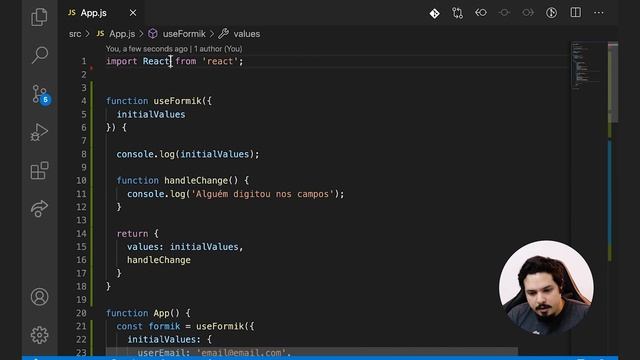Click the text 'useFormik' in function declaration
640x360 pixels.
coord(177,101)
